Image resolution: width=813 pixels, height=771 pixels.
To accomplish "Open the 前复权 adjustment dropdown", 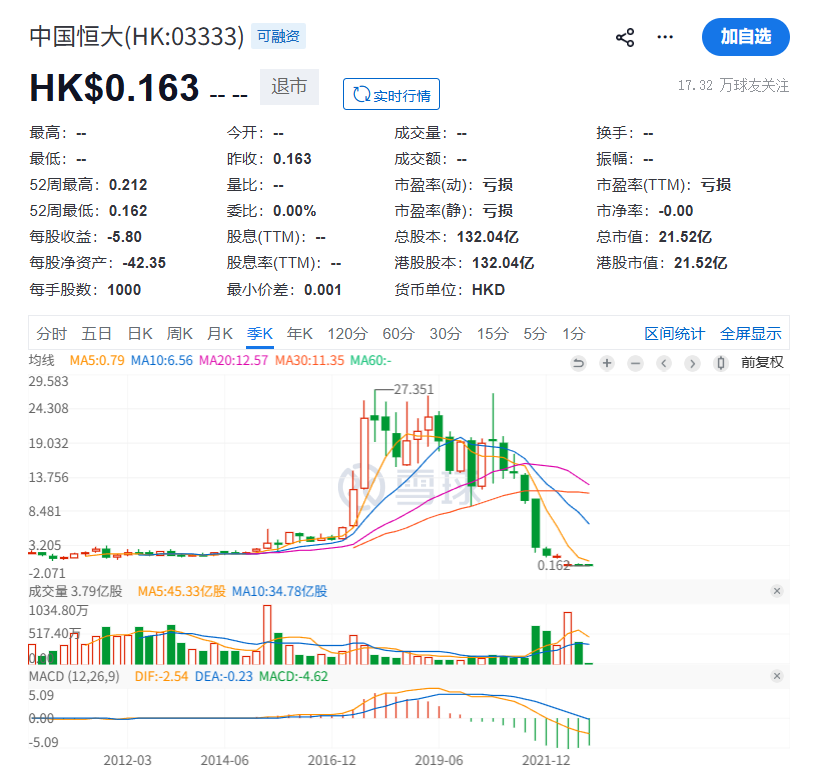I will [x=762, y=362].
